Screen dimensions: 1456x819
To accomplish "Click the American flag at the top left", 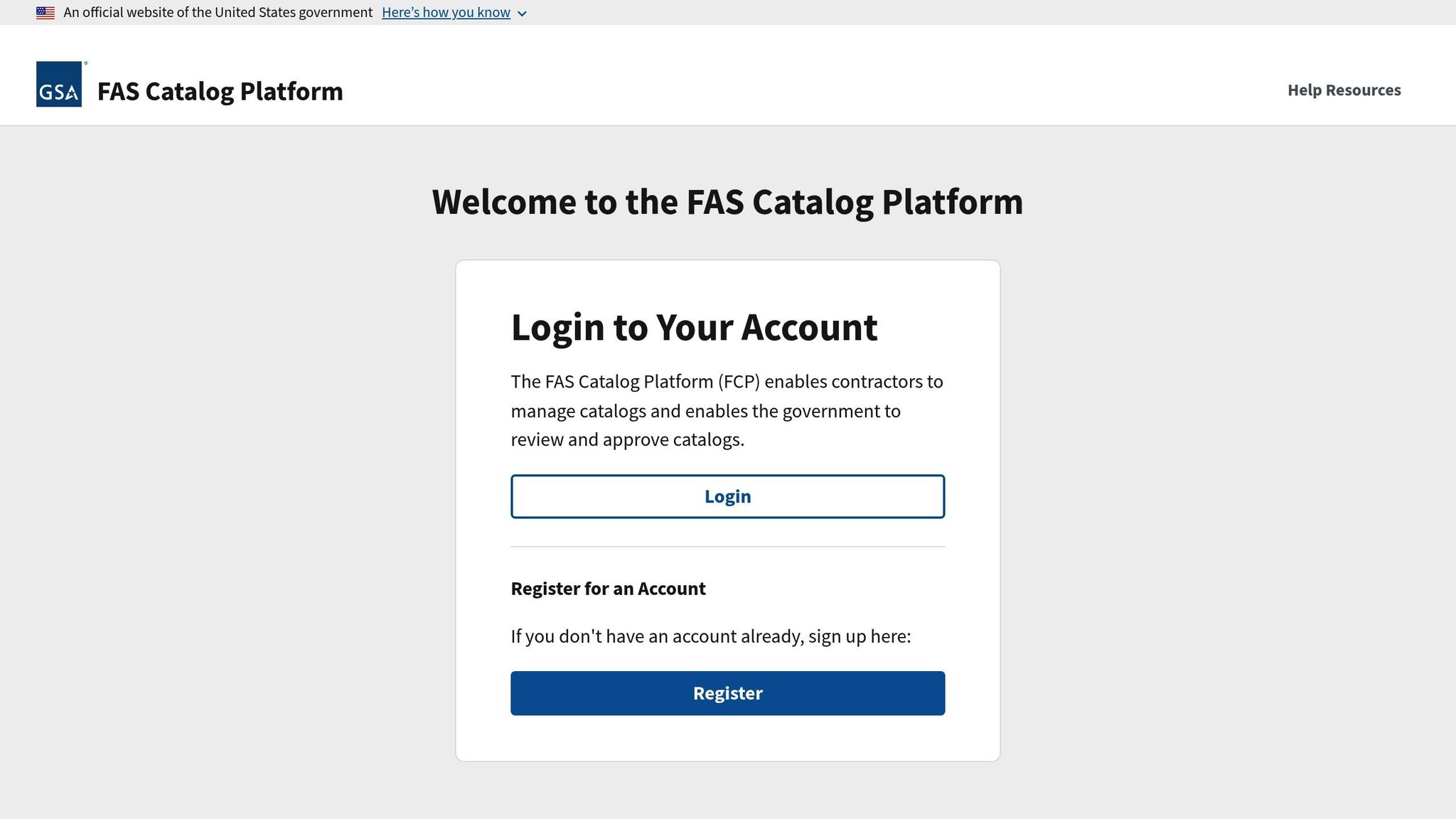I will (x=45, y=11).
